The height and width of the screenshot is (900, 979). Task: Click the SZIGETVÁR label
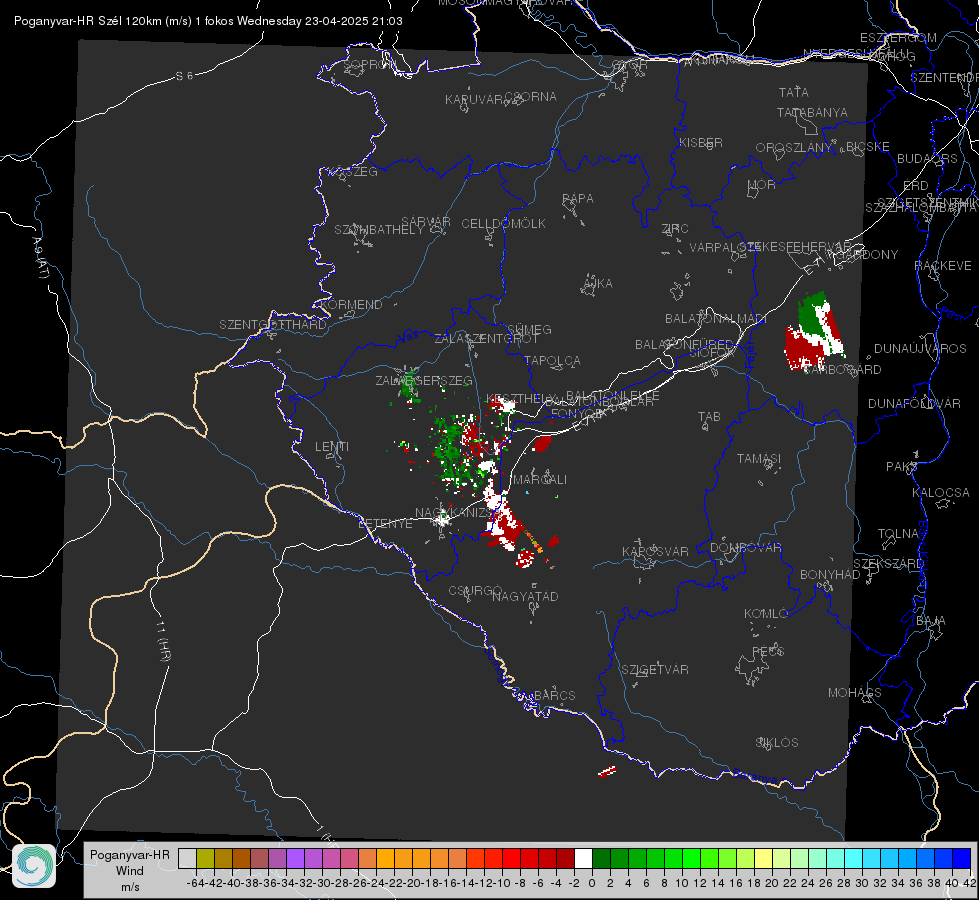(654, 670)
